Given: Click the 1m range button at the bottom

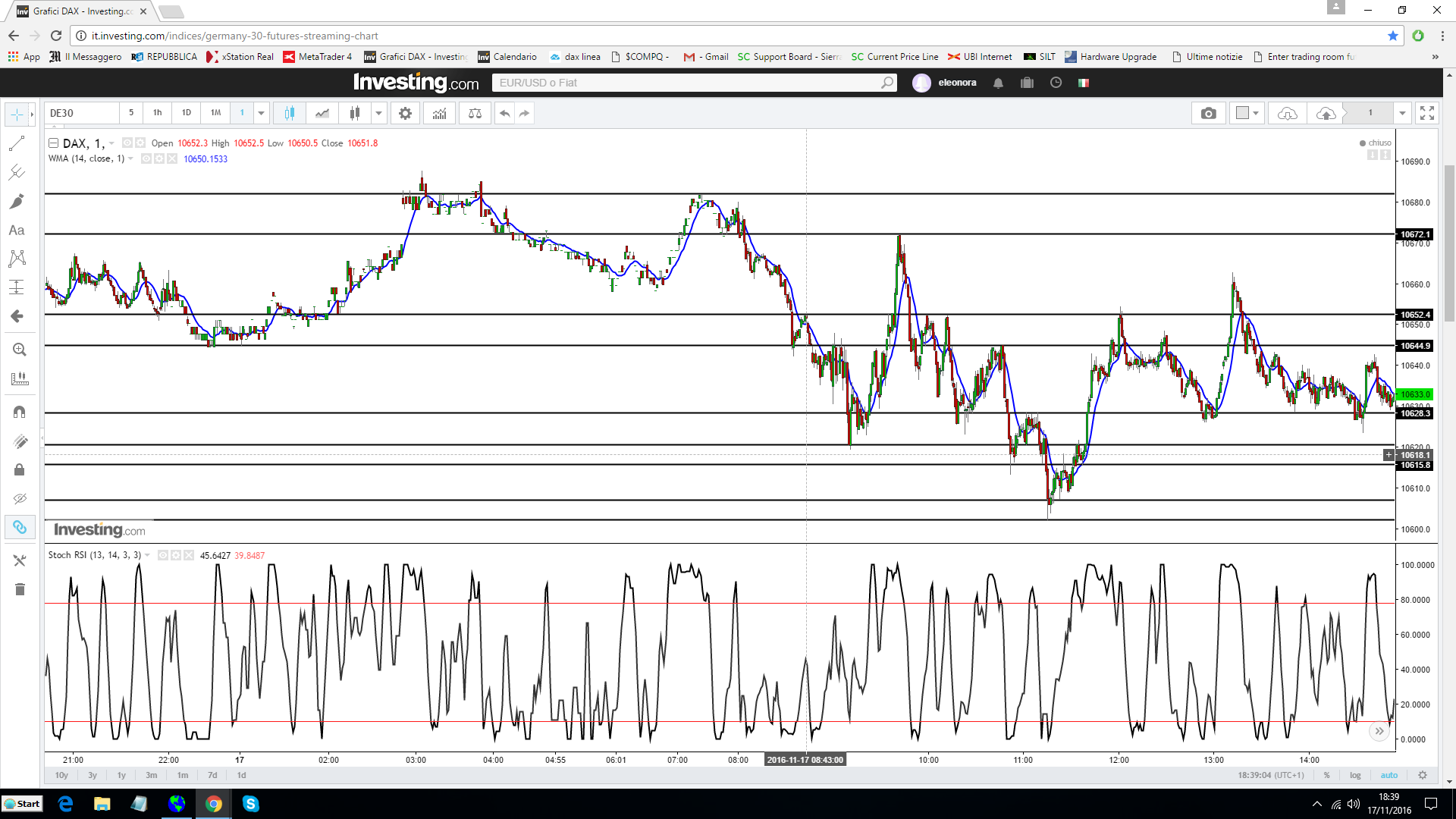Looking at the screenshot, I should tap(183, 775).
